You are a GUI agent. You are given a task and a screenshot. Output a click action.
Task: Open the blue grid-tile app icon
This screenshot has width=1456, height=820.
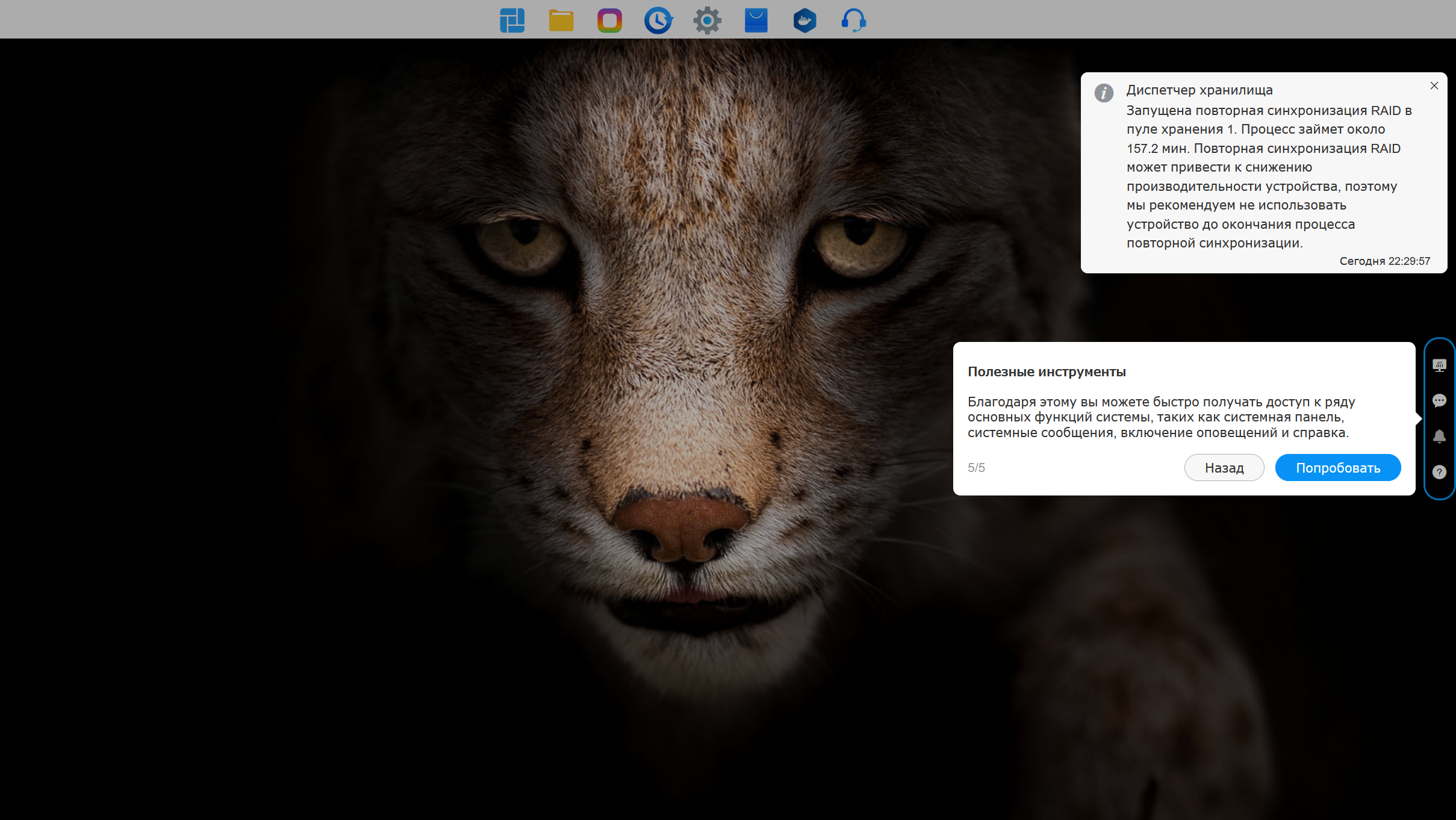(x=512, y=20)
